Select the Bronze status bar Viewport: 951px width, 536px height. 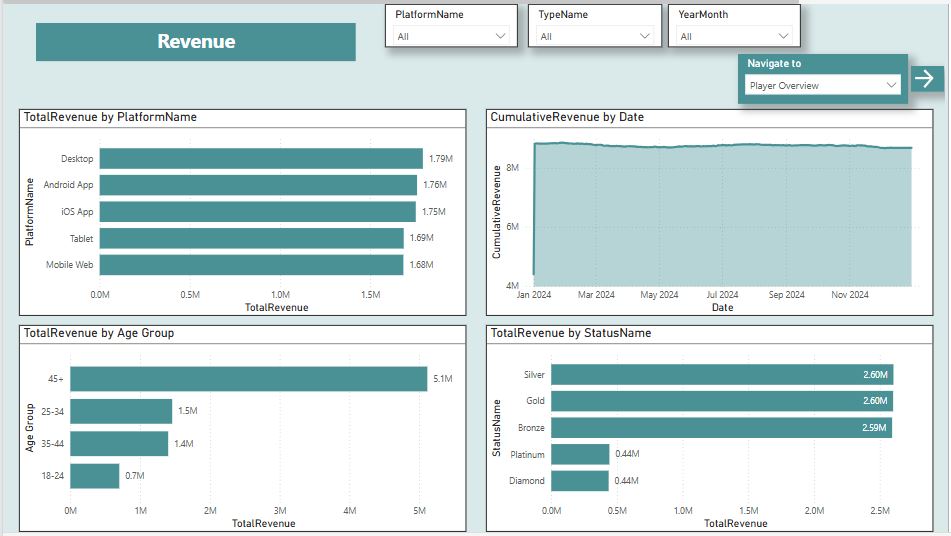[x=721, y=427]
